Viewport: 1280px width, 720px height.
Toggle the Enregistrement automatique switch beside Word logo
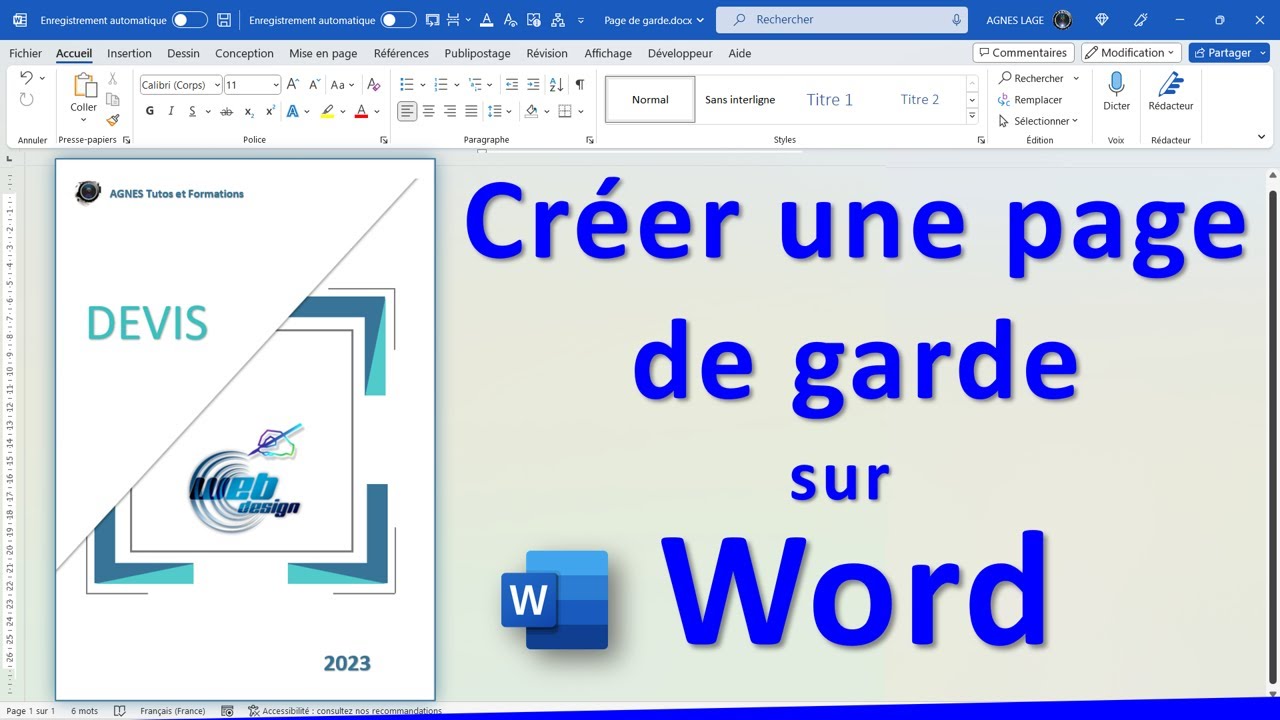(190, 20)
